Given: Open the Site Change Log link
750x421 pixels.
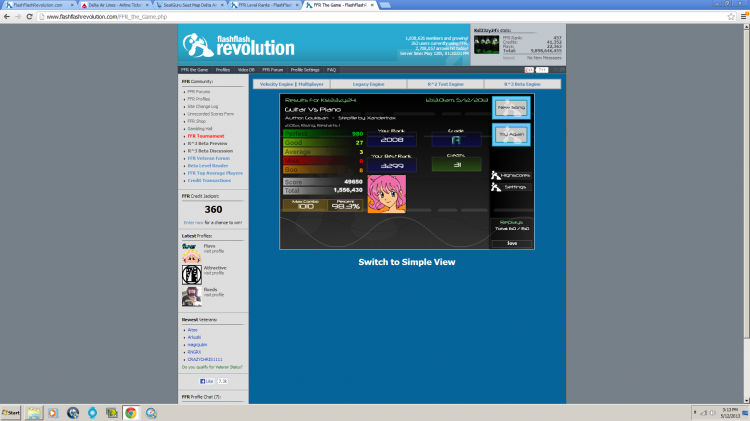Looking at the screenshot, I should 203,107.
